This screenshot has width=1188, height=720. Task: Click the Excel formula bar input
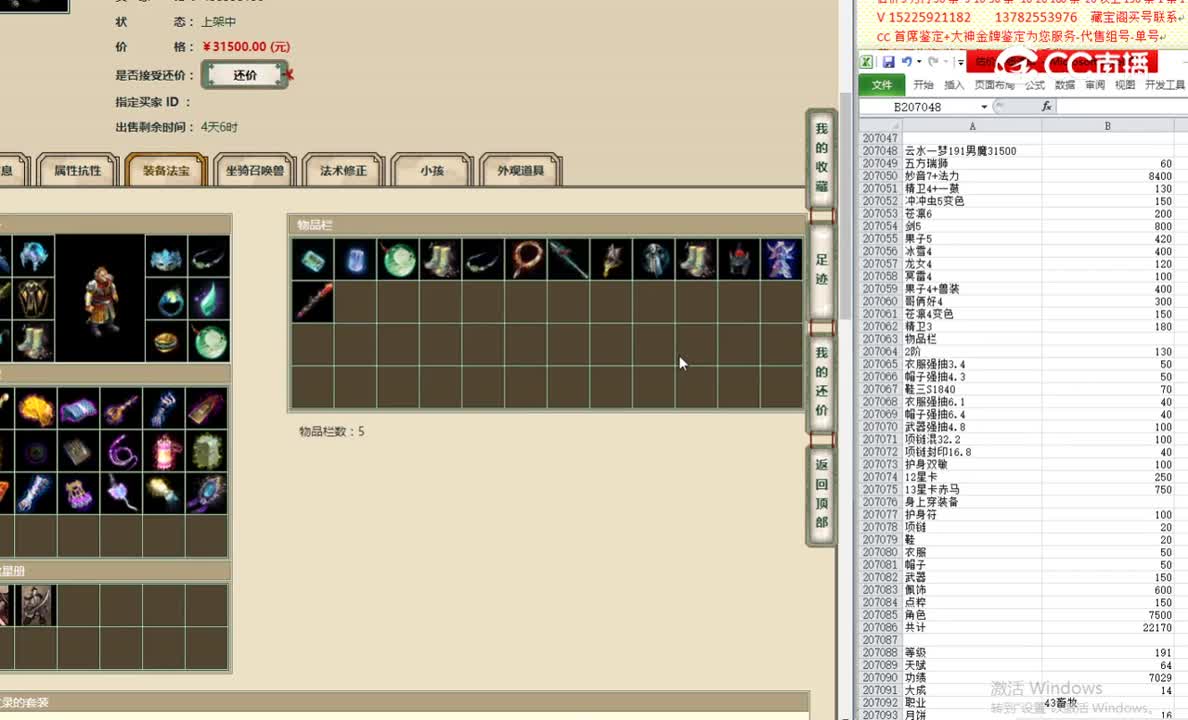click(1122, 106)
